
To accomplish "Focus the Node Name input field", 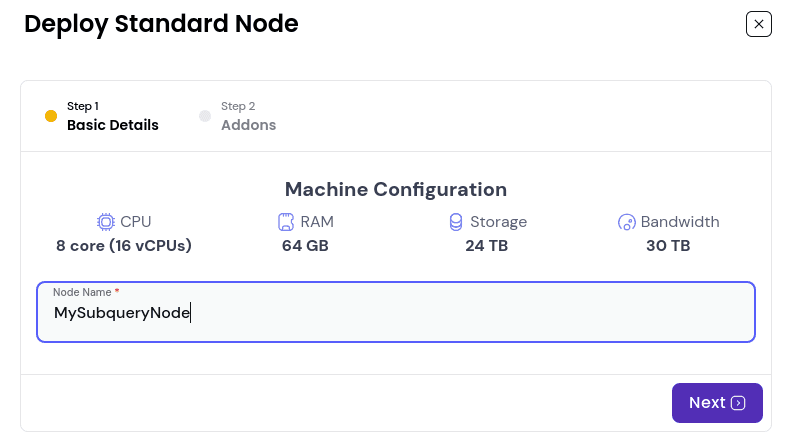I will [396, 312].
